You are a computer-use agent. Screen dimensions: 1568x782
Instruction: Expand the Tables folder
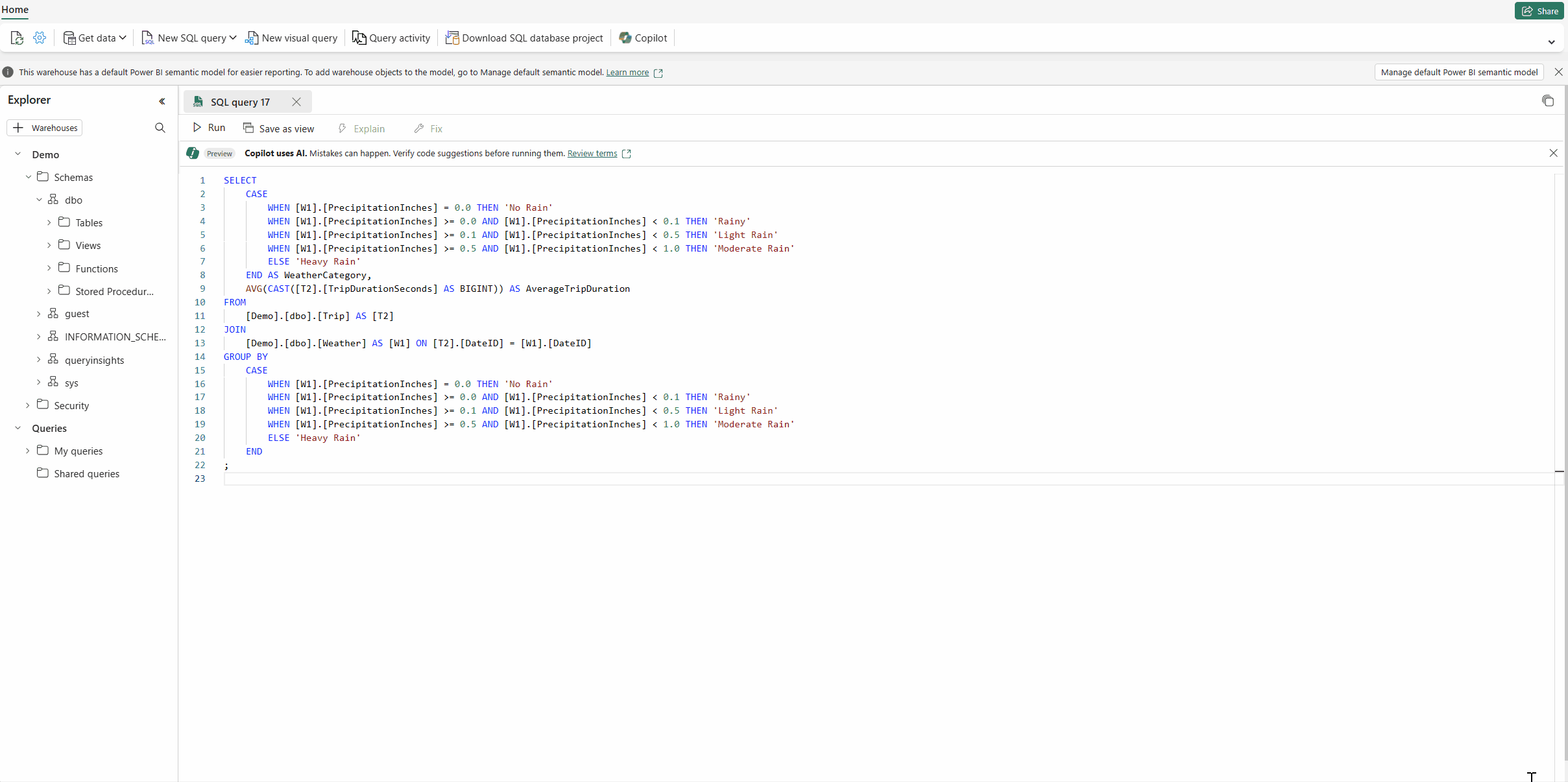[49, 222]
